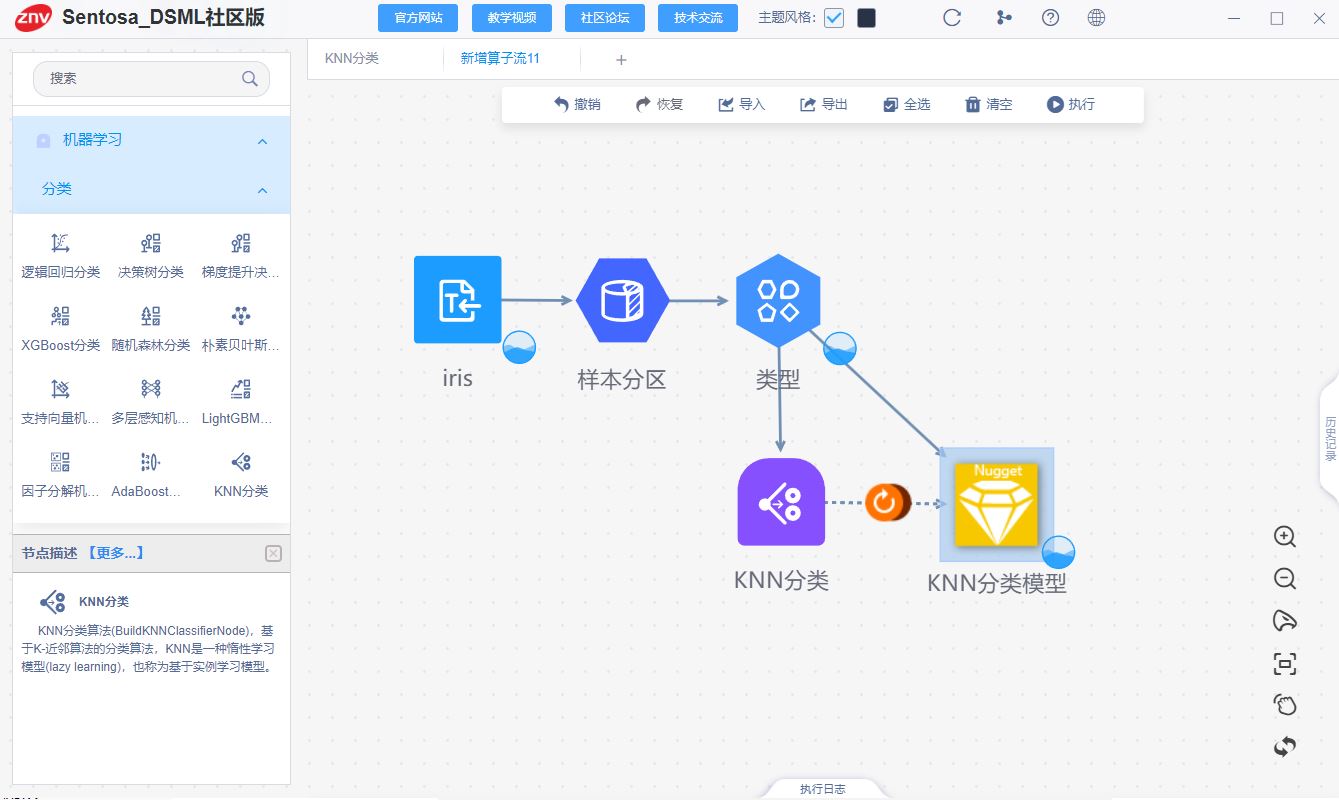Click the wave badge on KNN分类模型 node
The image size is (1339, 800).
[x=1058, y=552]
